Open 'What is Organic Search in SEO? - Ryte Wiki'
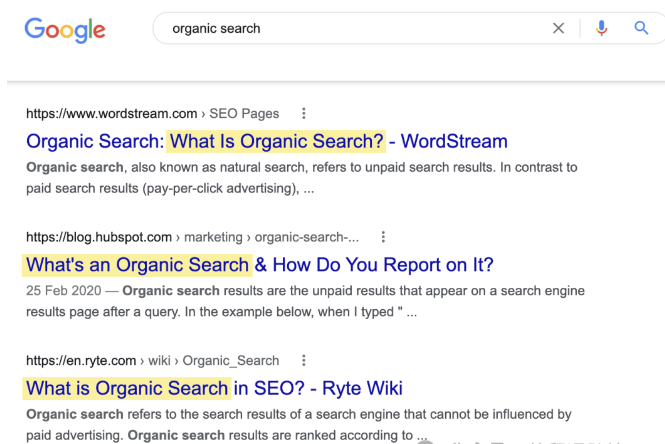Viewport: 665px width, 444px height. pyautogui.click(x=214, y=388)
